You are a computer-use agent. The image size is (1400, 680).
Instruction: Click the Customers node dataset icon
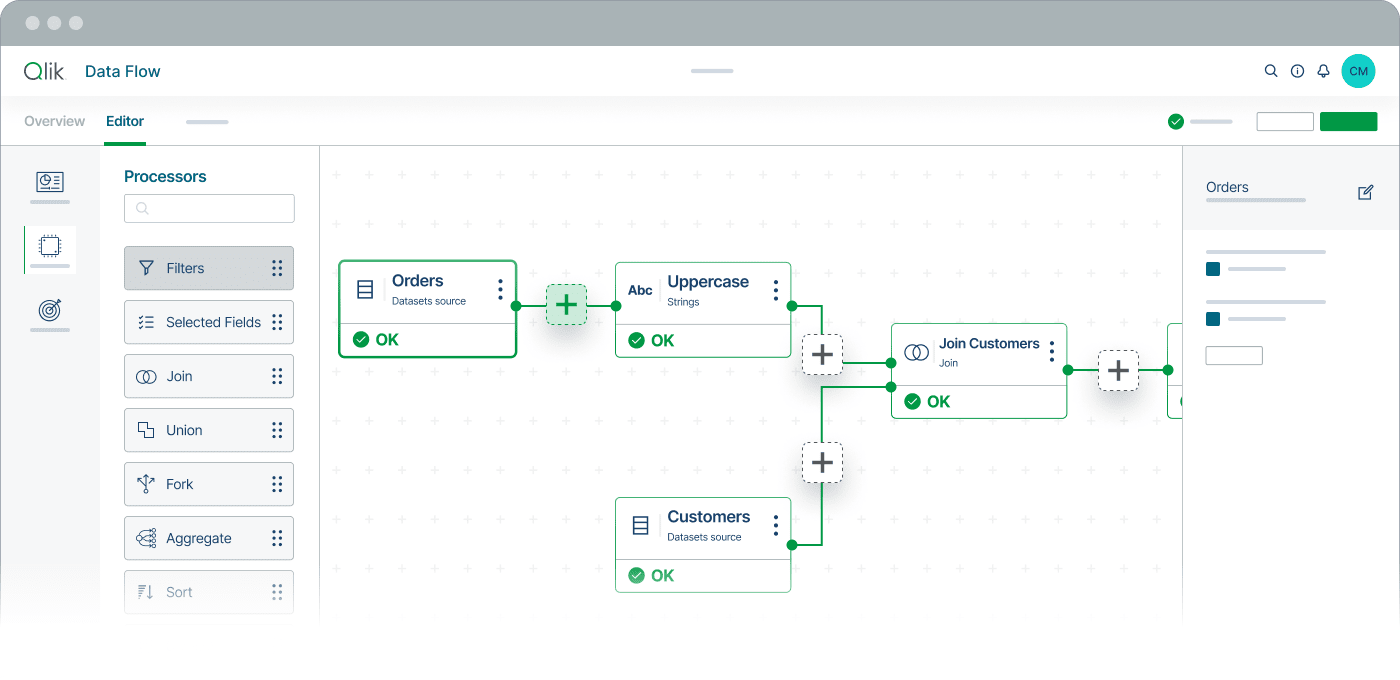(641, 525)
